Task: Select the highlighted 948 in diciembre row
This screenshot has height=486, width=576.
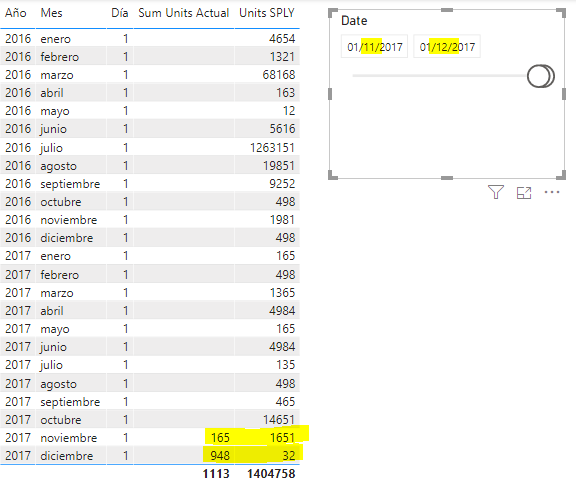Action: [x=220, y=456]
